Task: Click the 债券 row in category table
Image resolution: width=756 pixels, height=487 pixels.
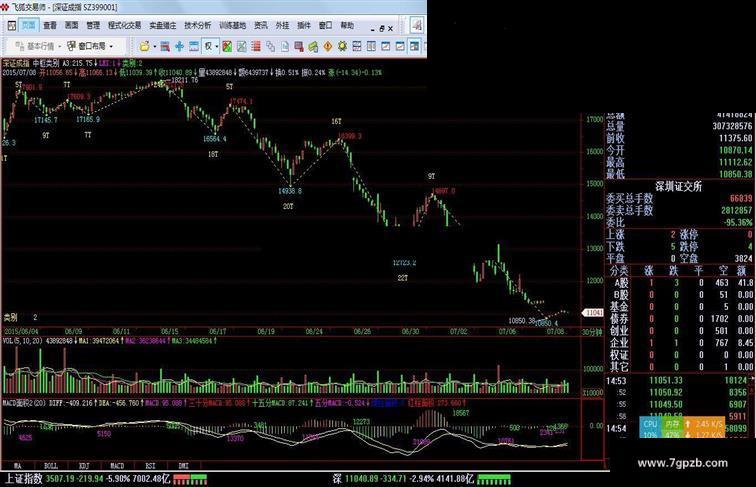Action: click(680, 319)
